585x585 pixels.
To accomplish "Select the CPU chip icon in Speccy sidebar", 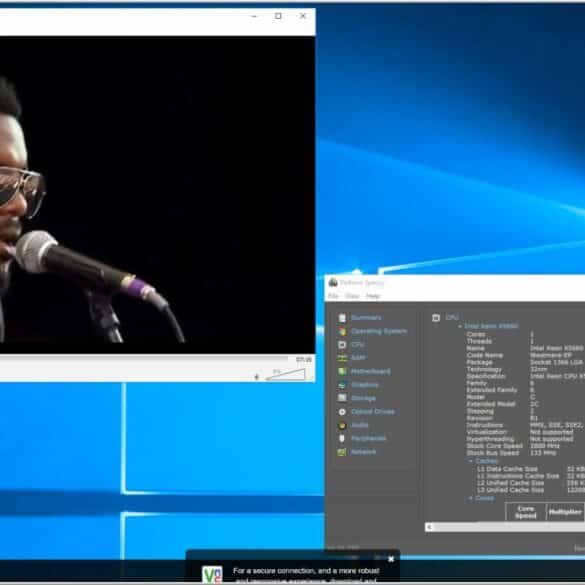I will 342,345.
